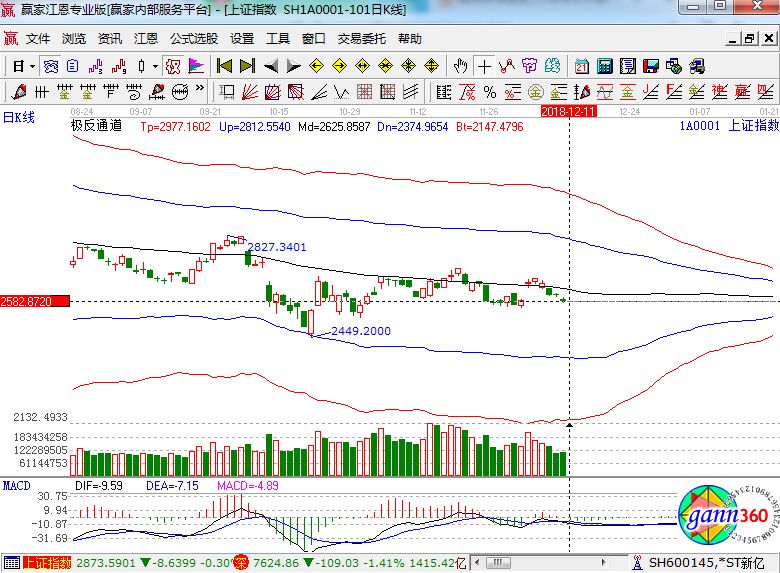Screen dimensions: 780x573
Task: Click the solid left triangle arrow
Action: pos(270,66)
